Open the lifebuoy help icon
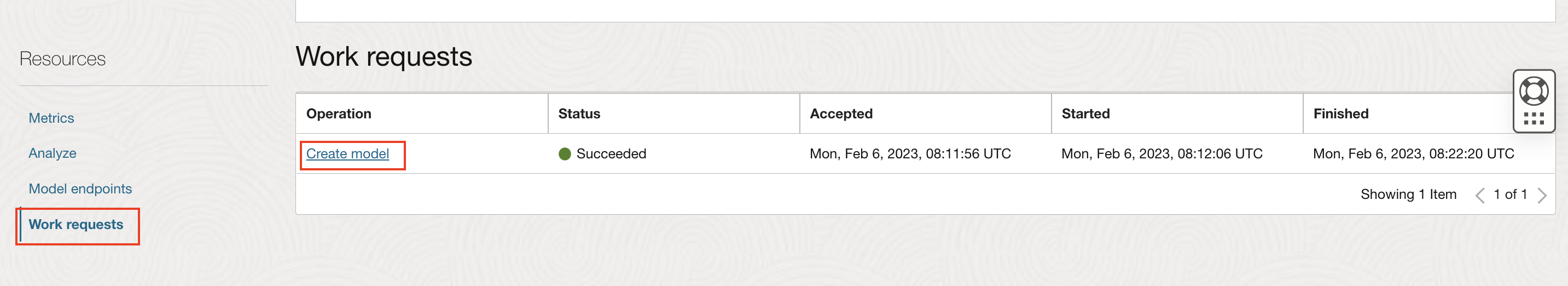Screen dimensions: 1568x286 (x=1534, y=91)
